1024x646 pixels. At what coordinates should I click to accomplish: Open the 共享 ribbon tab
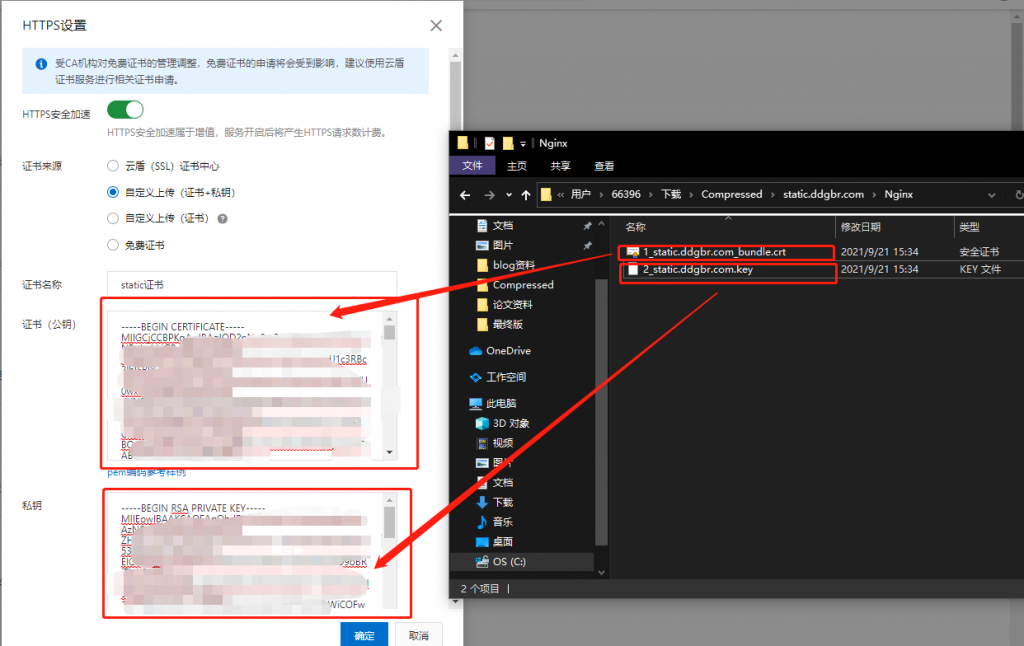pyautogui.click(x=560, y=166)
